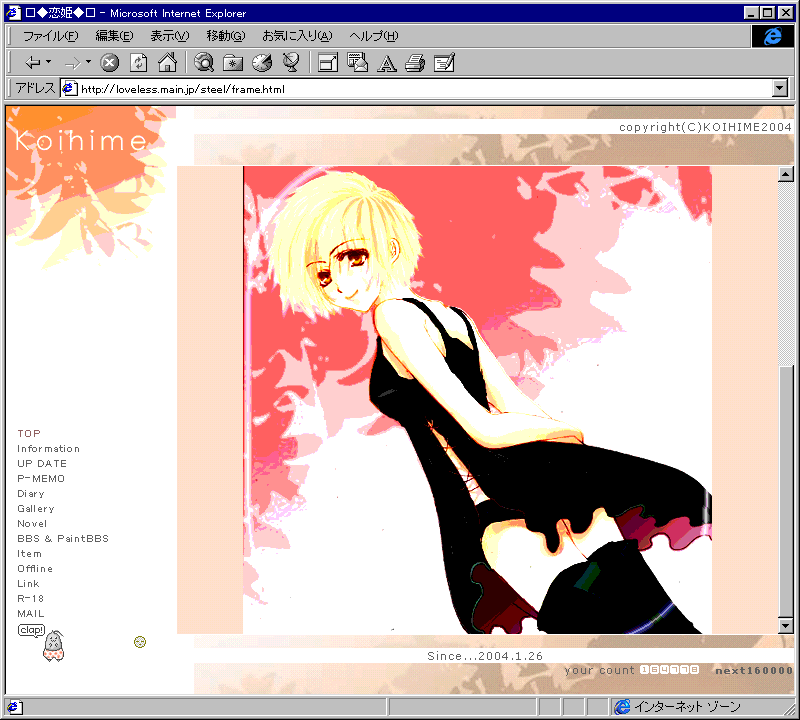Open the Information link
The width and height of the screenshot is (800, 720).
tap(48, 449)
